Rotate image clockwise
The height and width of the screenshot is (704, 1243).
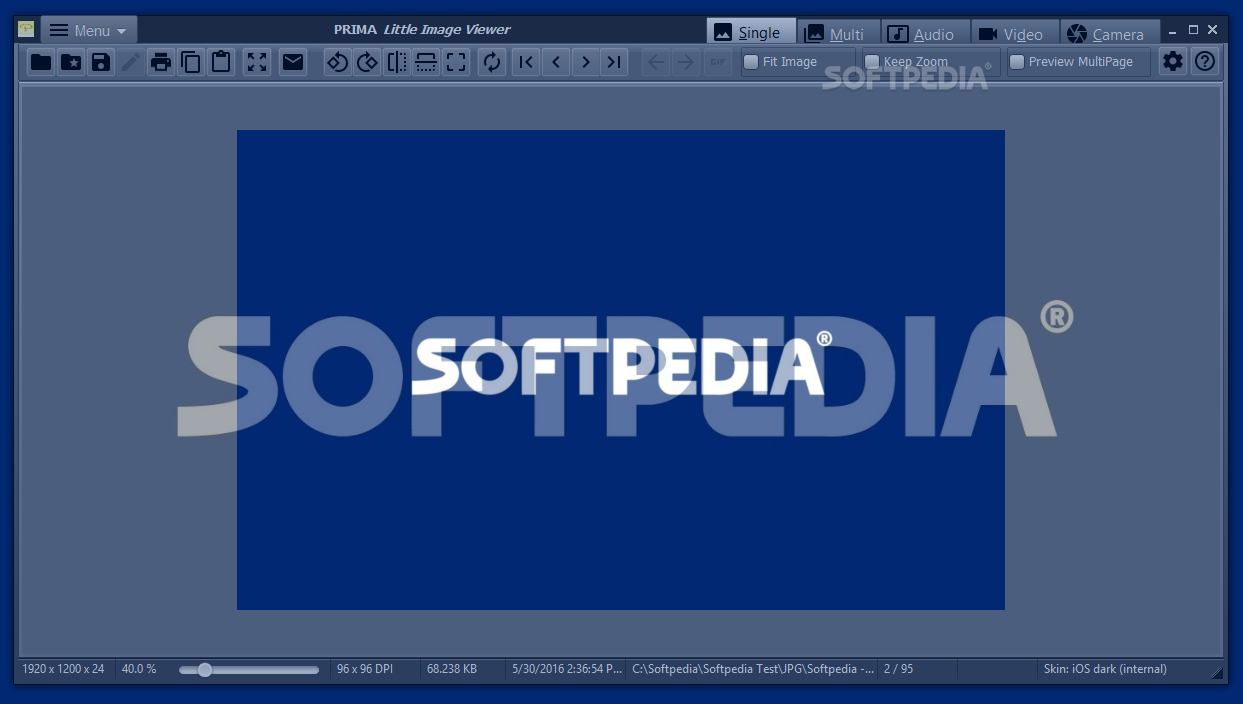click(367, 63)
